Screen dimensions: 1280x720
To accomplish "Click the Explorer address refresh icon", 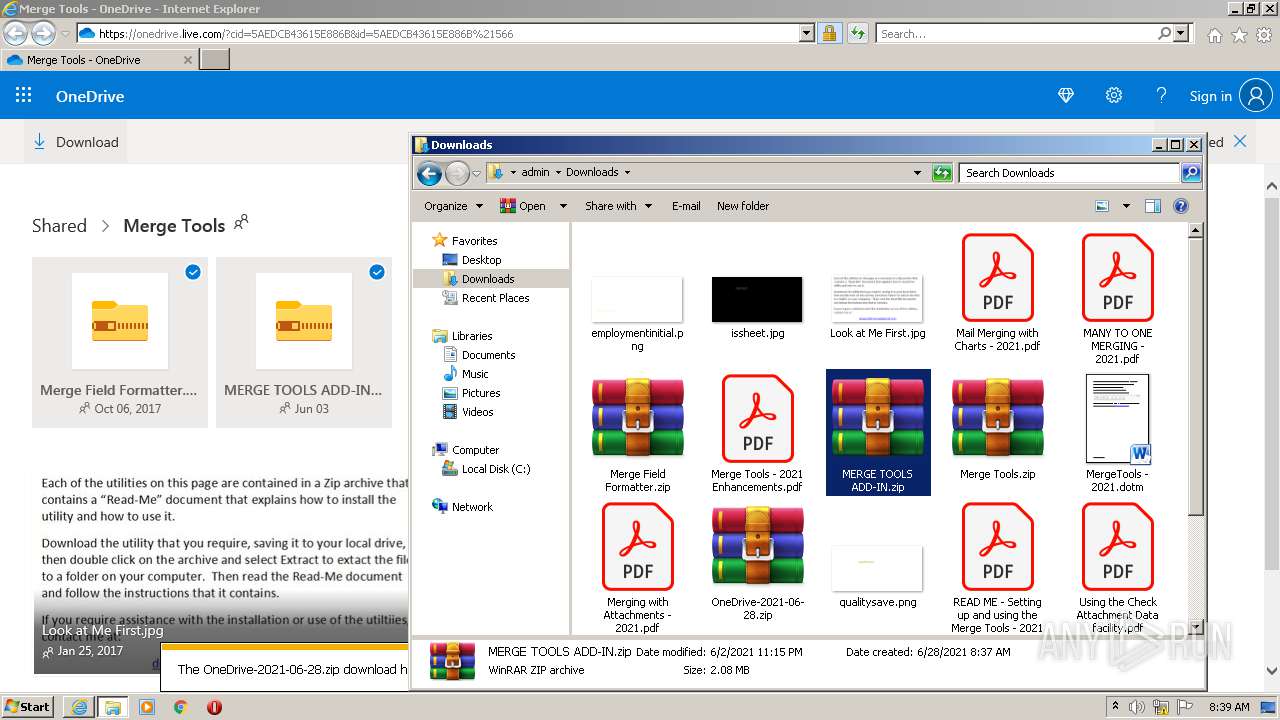I will coord(942,173).
